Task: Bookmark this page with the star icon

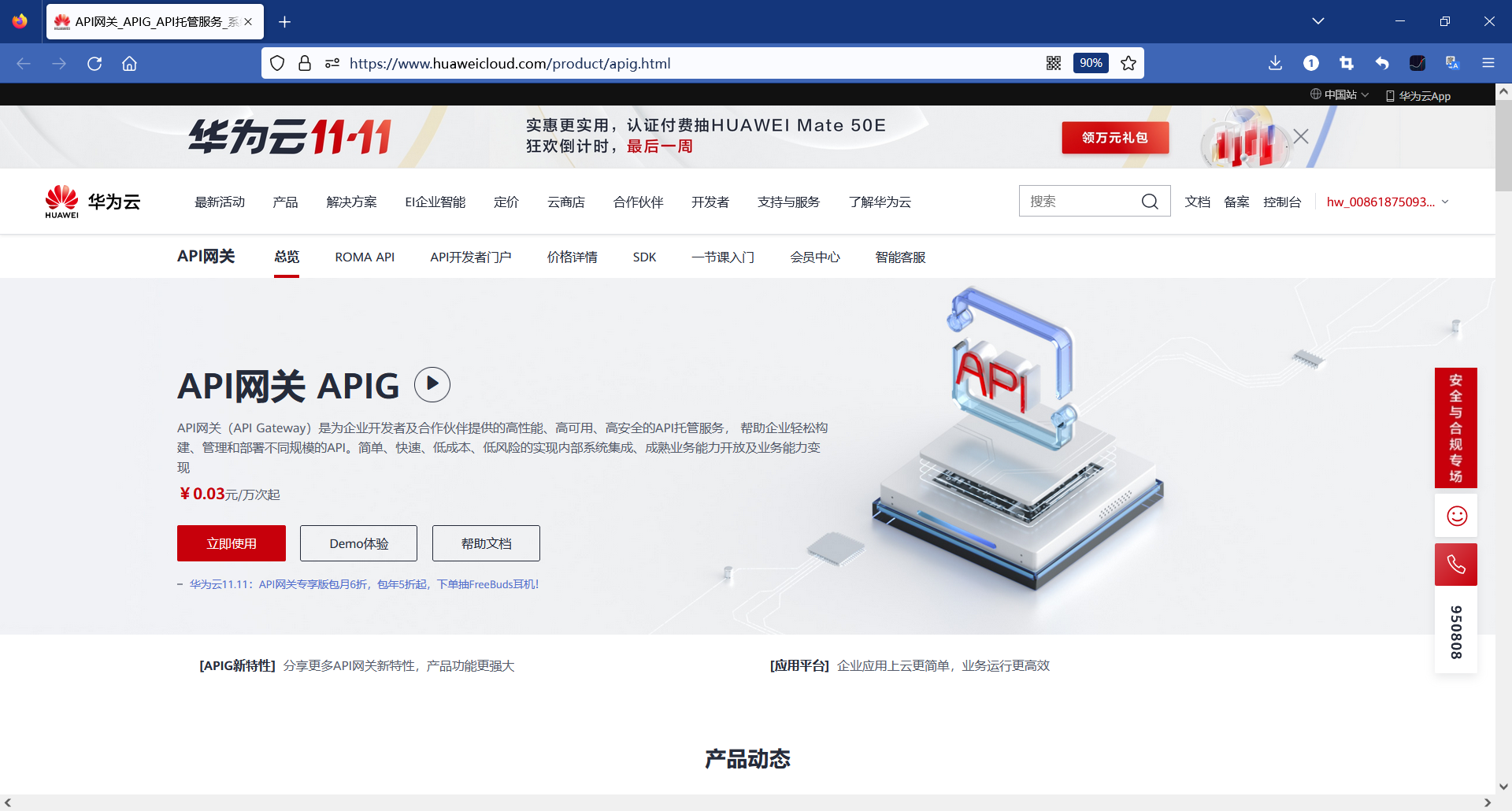Action: point(1128,63)
